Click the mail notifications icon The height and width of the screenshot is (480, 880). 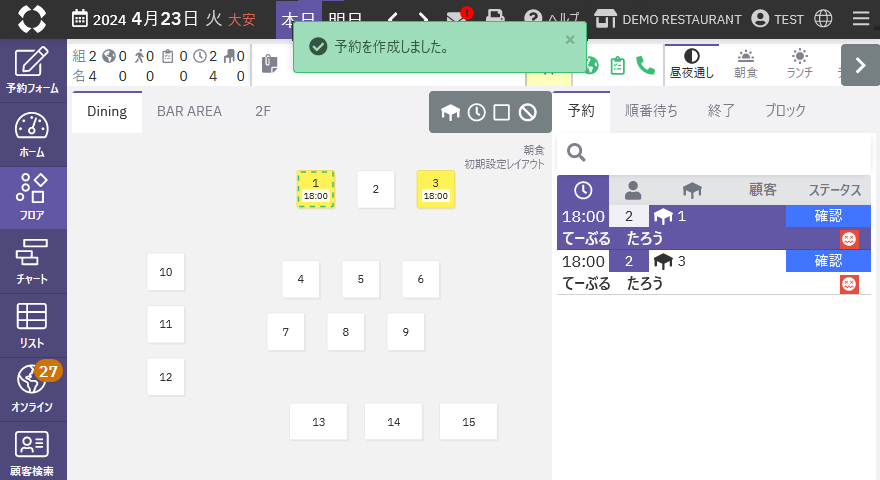(457, 19)
